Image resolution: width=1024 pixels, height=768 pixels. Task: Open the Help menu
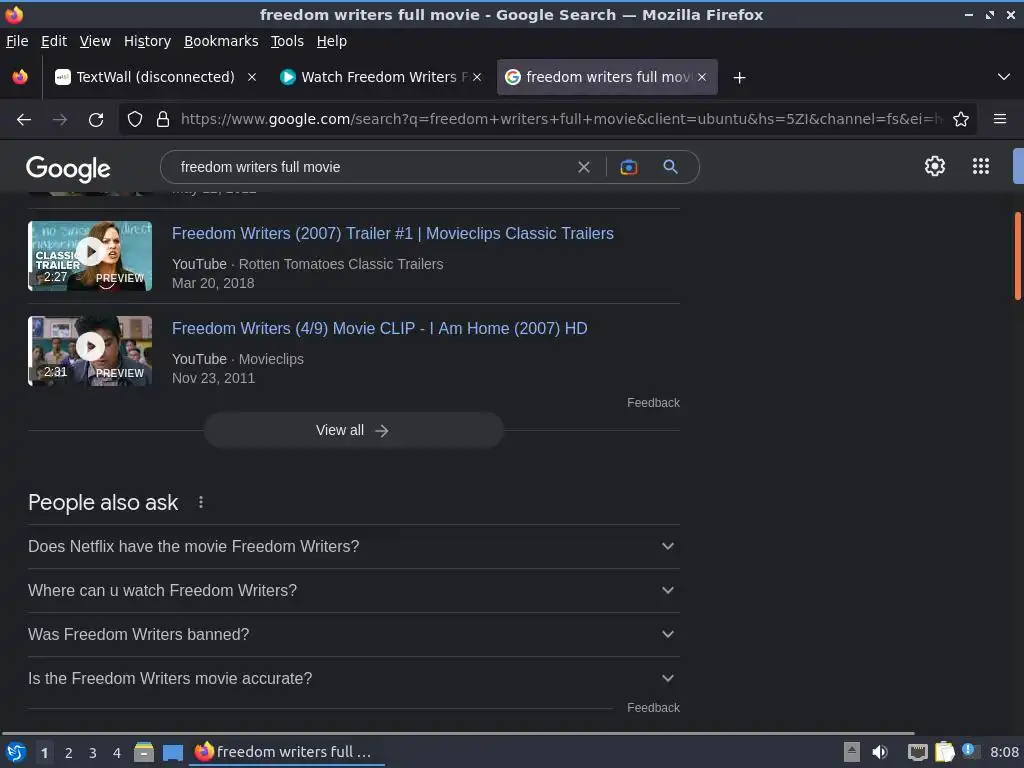point(332,41)
